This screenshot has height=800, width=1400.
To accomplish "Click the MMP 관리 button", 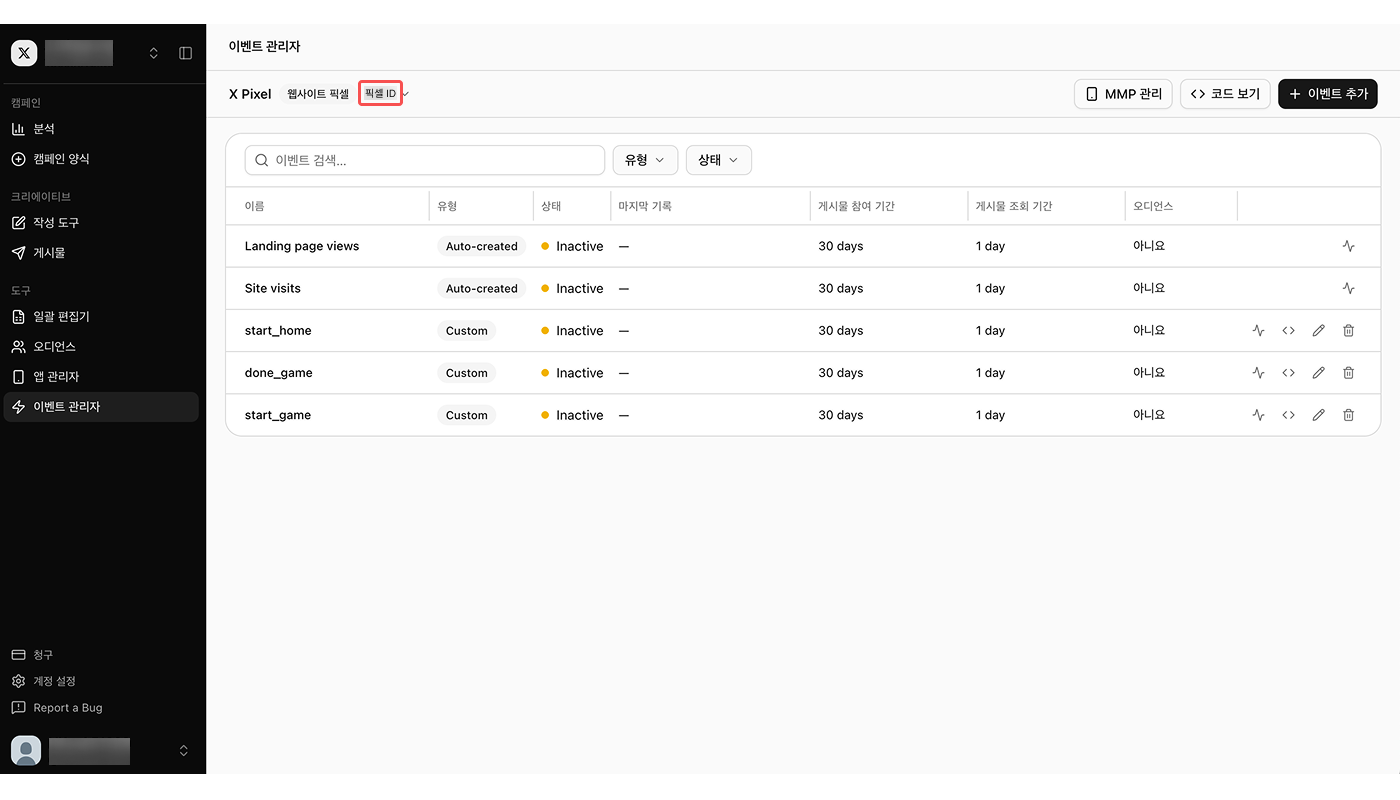I will (1124, 94).
